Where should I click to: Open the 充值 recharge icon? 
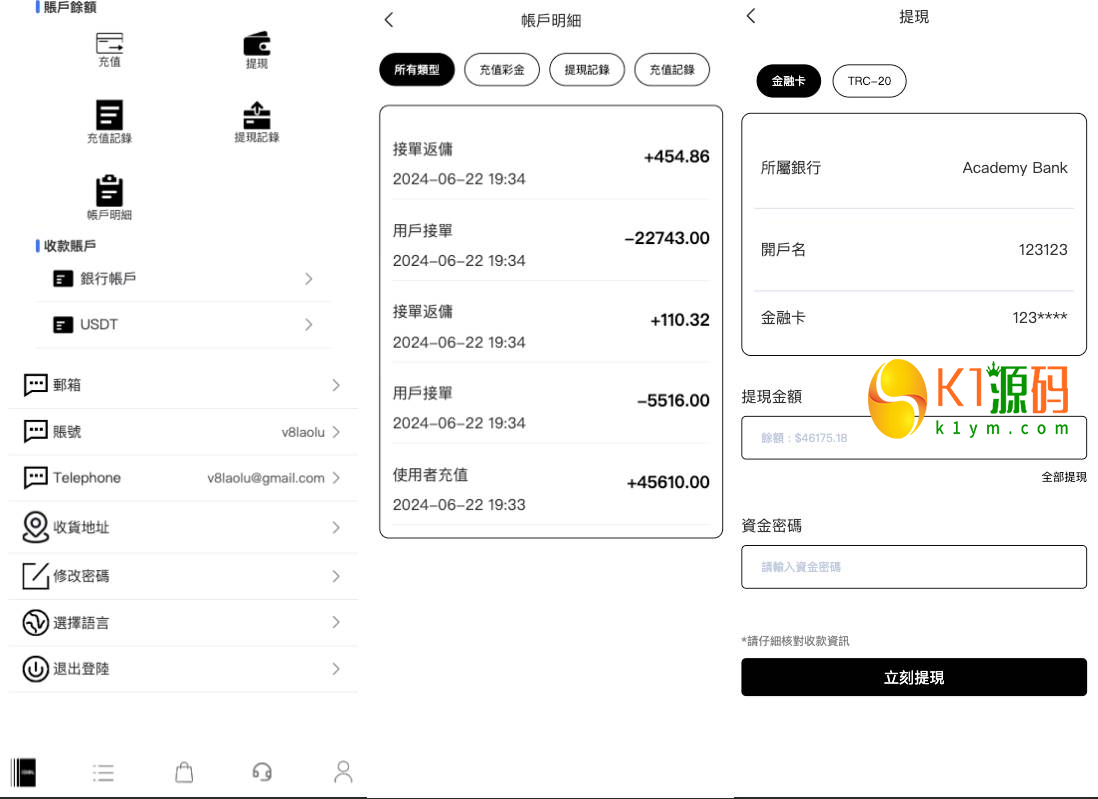(x=109, y=43)
